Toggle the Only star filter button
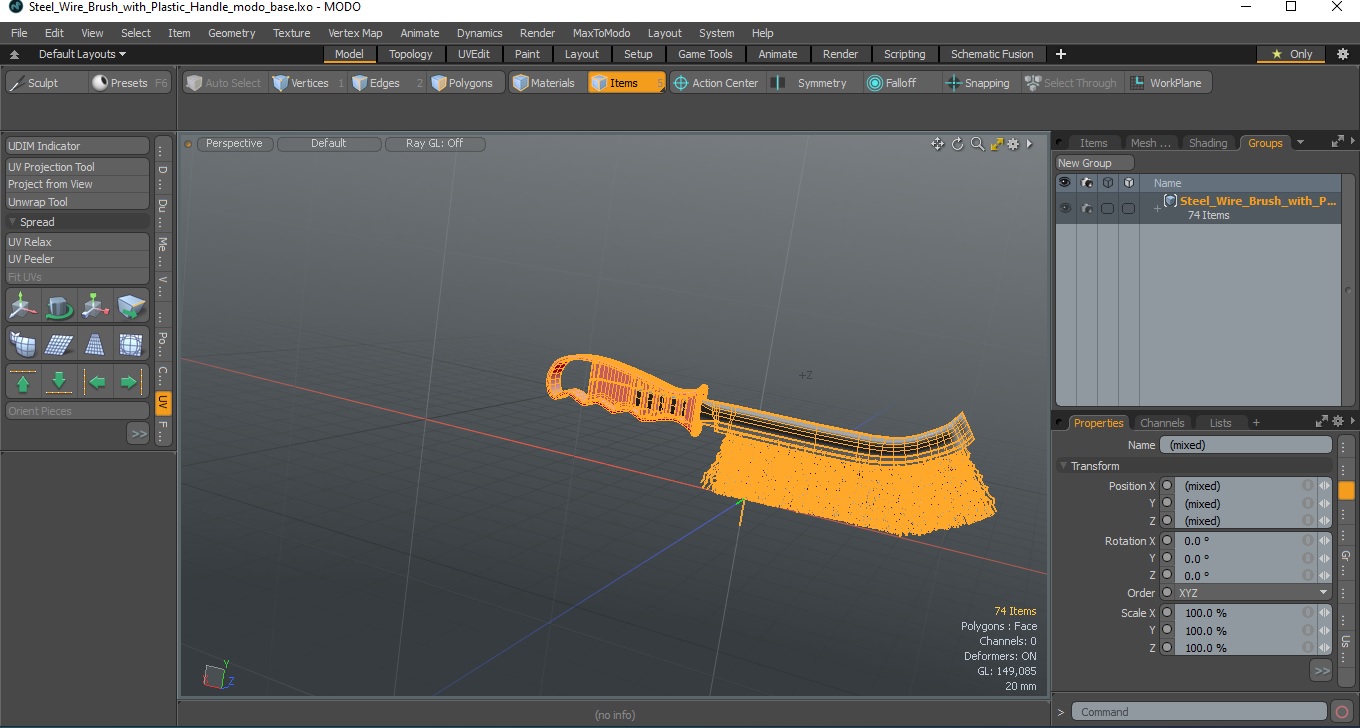1360x728 pixels. tap(1292, 54)
